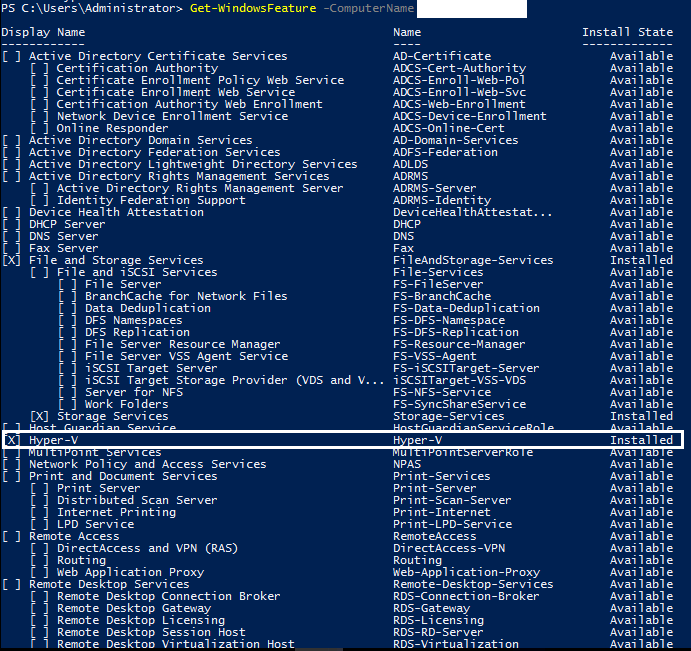The height and width of the screenshot is (651, 691).
Task: Click the iSCSI Target Server display name
Action: pyautogui.click(x=151, y=368)
